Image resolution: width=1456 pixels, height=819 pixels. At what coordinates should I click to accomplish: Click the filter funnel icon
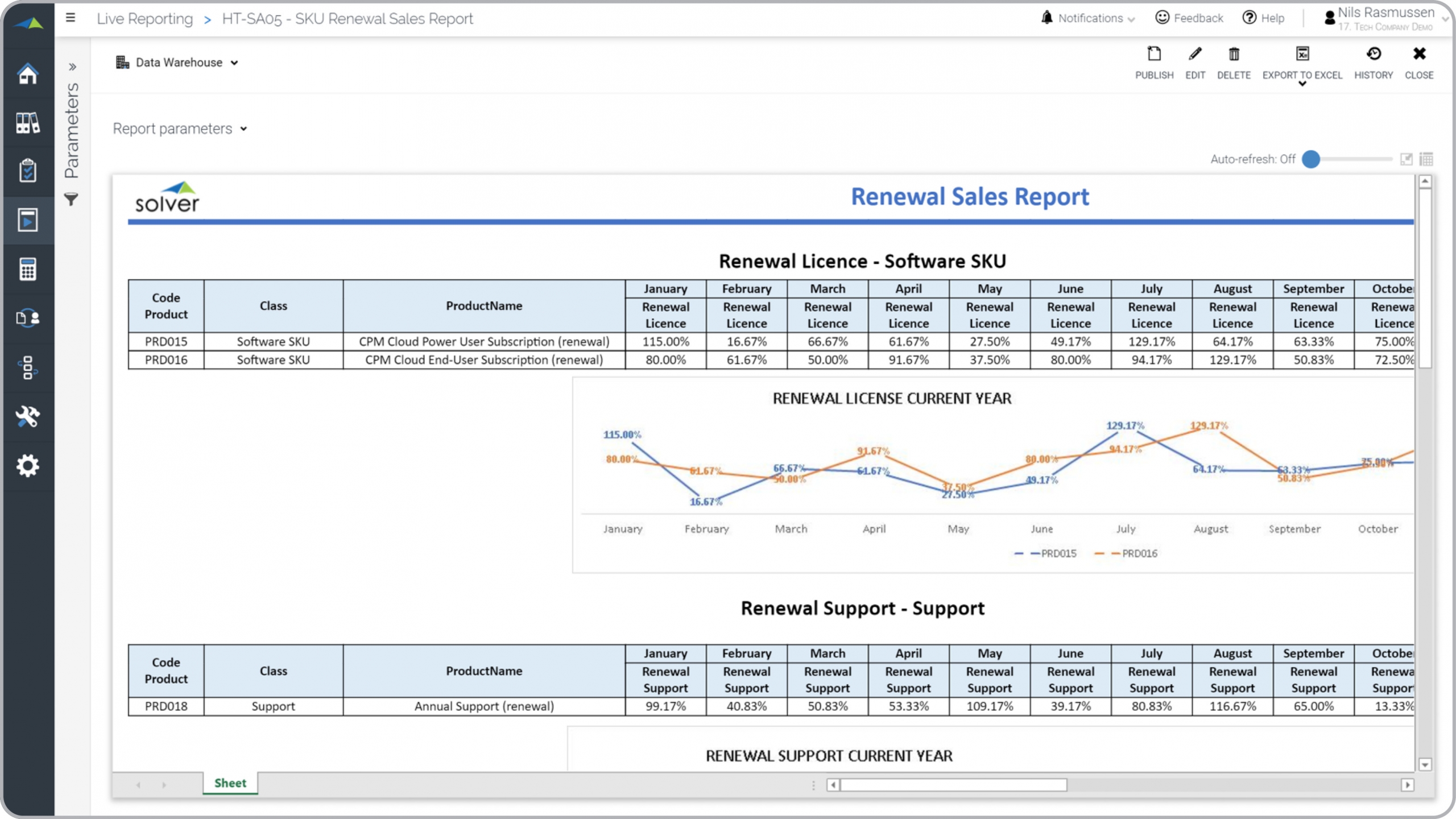click(x=71, y=200)
